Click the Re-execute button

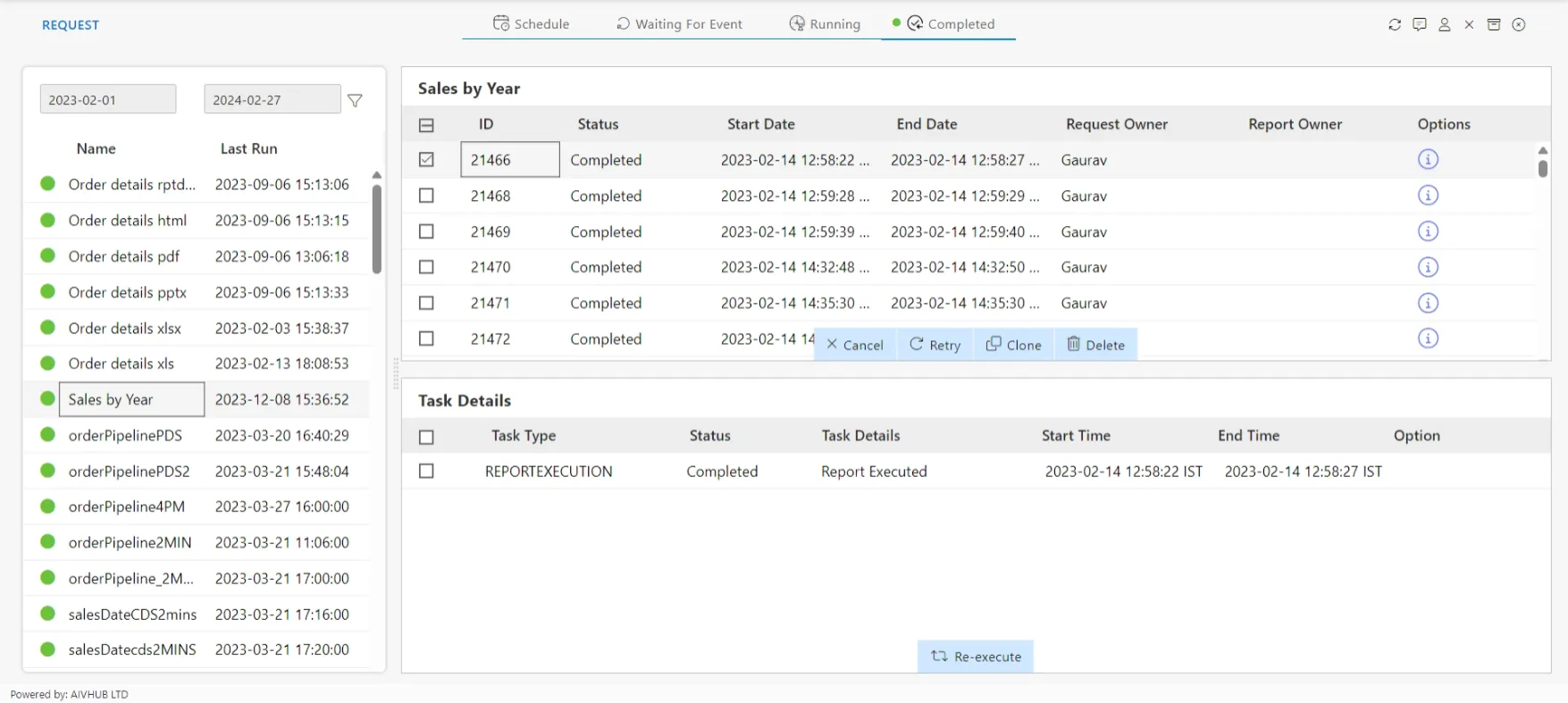[x=976, y=657]
